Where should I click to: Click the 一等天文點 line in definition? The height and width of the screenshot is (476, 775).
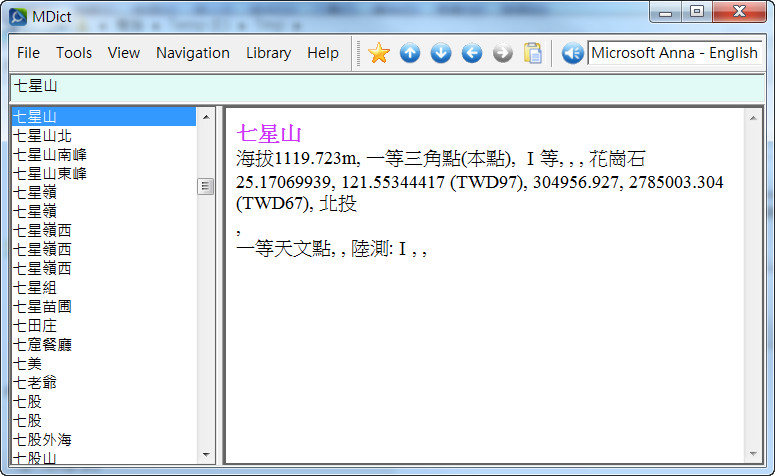tap(331, 249)
